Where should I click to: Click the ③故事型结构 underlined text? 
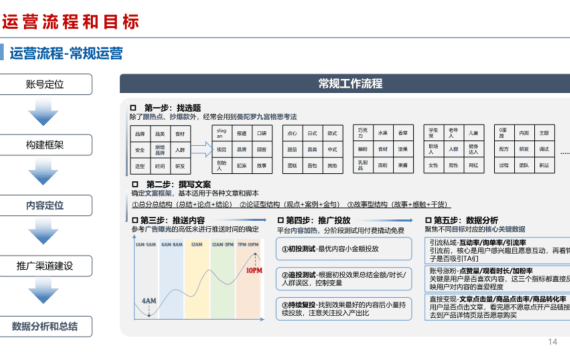pos(399,204)
